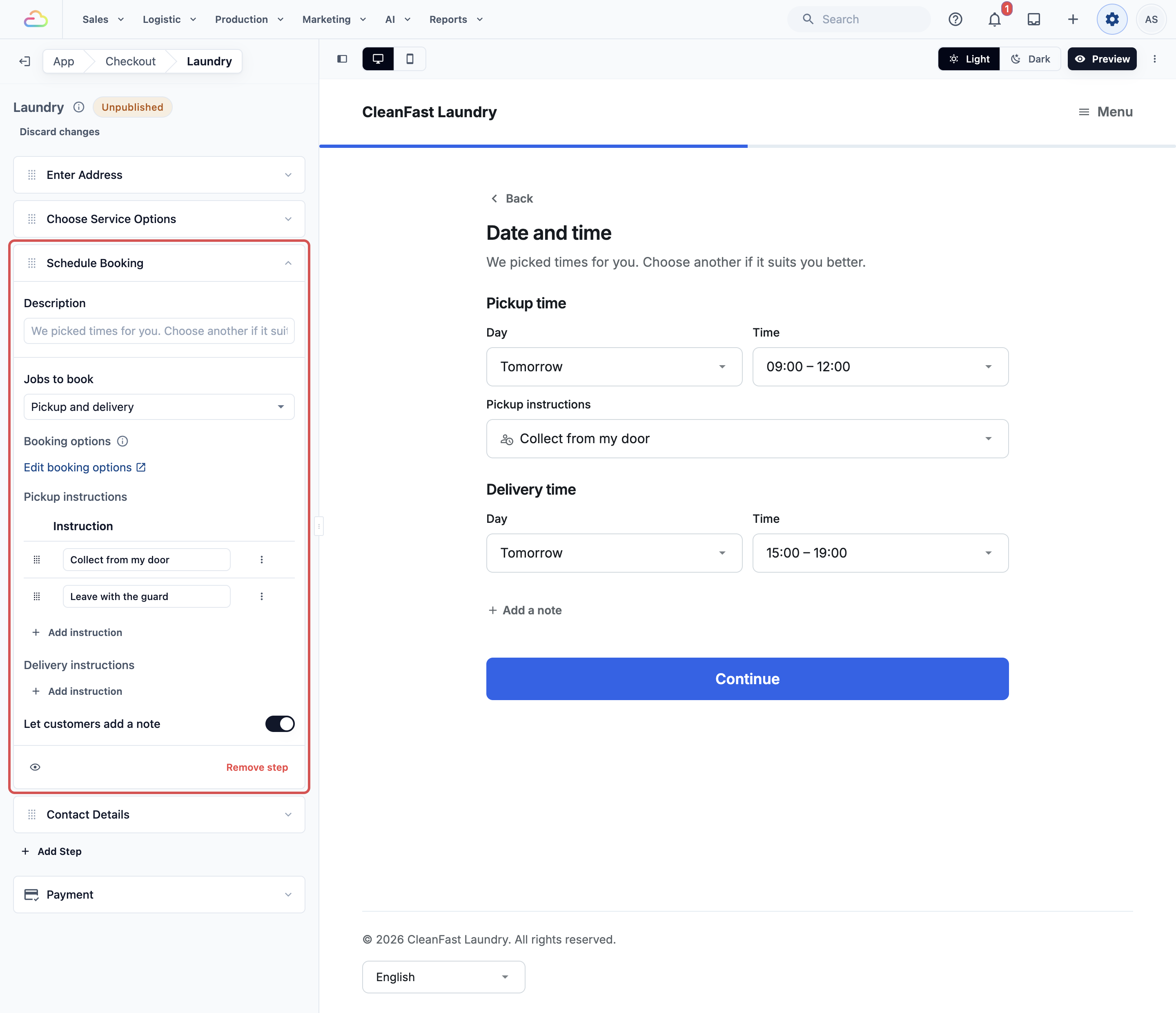Click Back link in preview
Image resolution: width=1176 pixels, height=1013 pixels.
point(511,199)
